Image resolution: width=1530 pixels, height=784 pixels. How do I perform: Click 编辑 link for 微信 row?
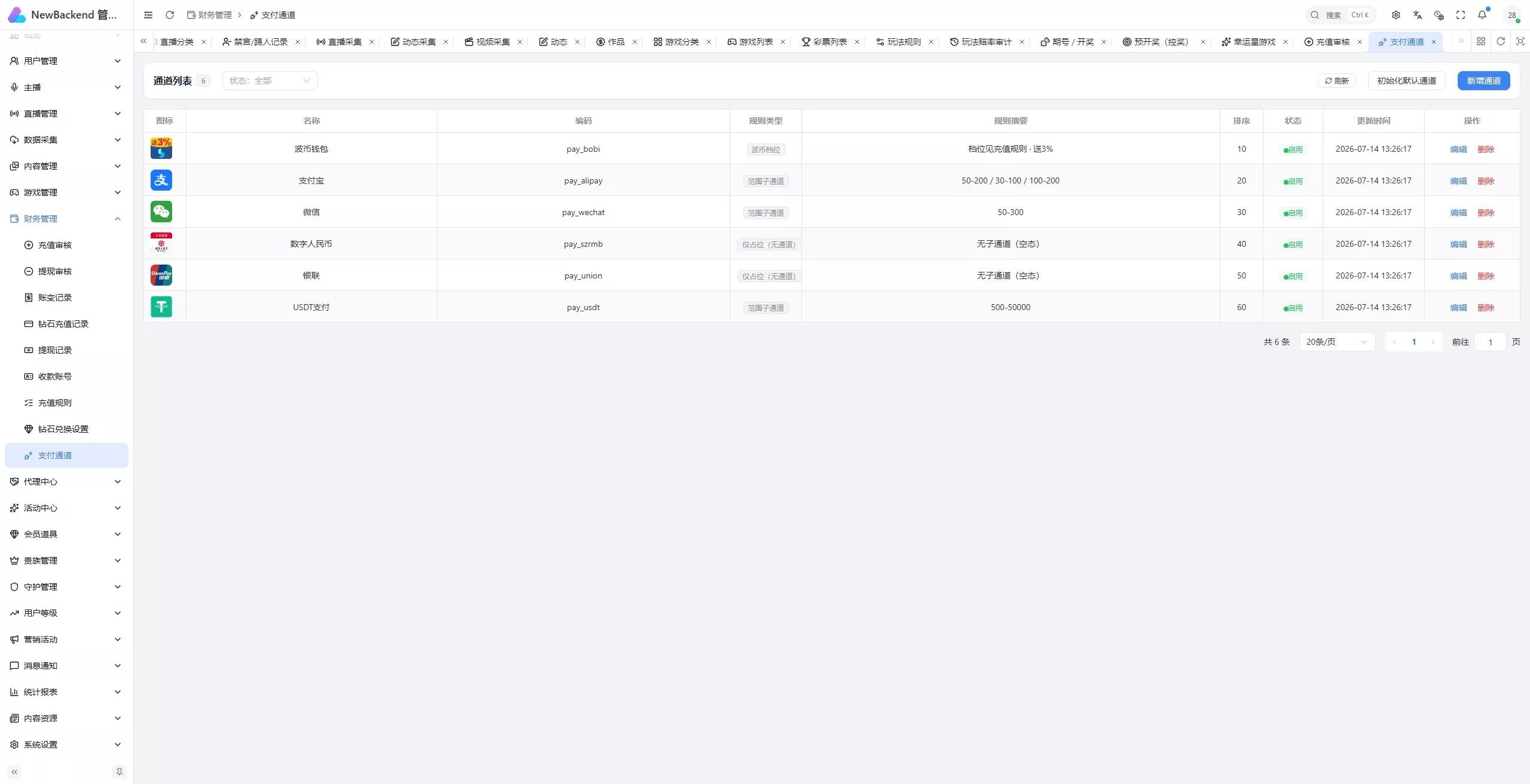pos(1458,213)
